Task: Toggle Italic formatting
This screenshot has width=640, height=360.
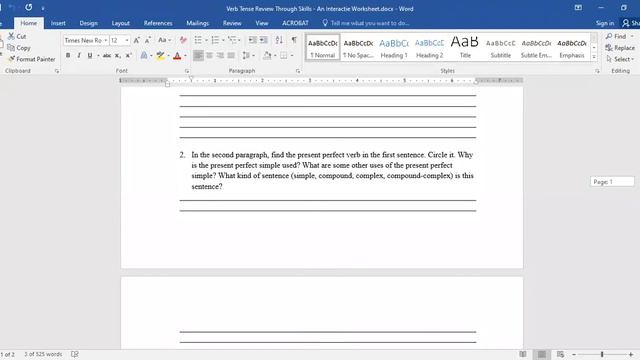Action: (79, 56)
